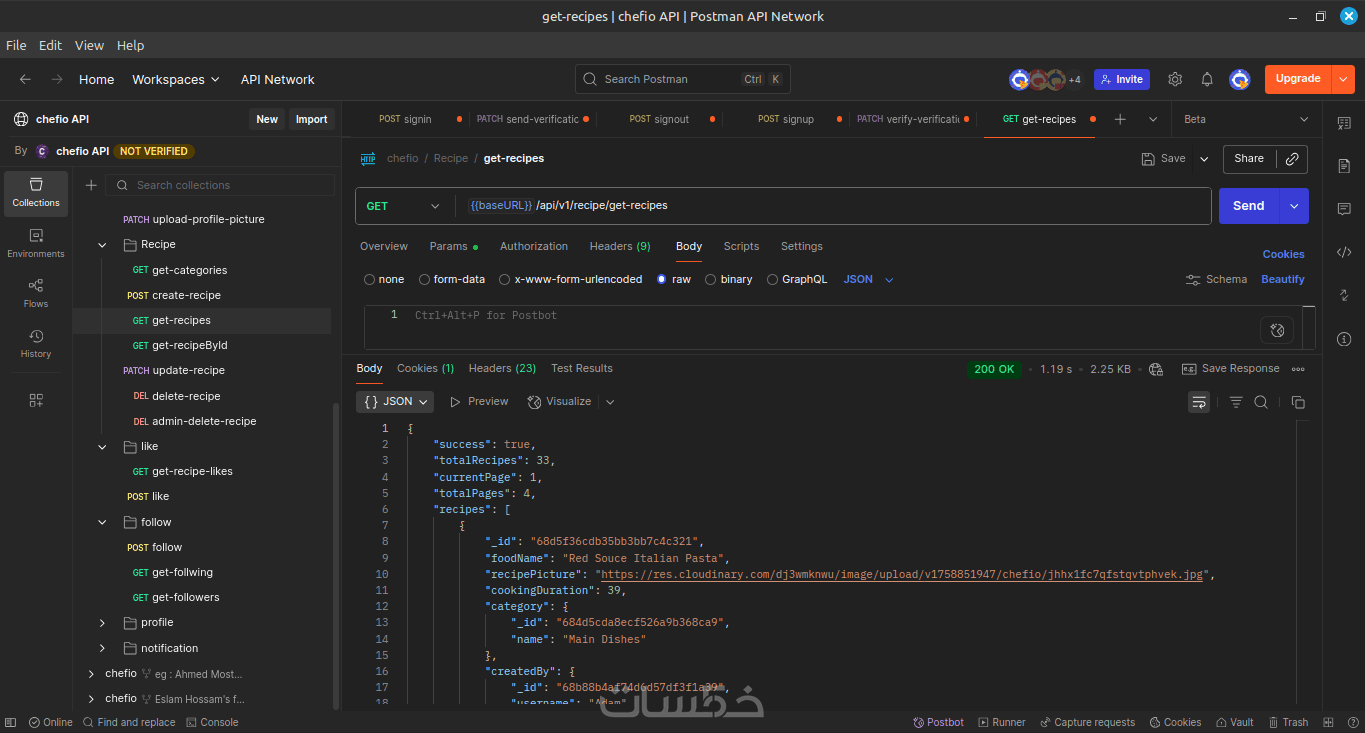Image resolution: width=1365 pixels, height=733 pixels.
Task: Click the Search Postman field
Action: coord(683,79)
